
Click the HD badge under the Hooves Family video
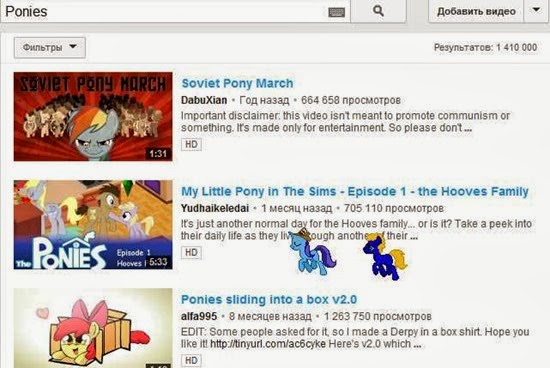[x=191, y=252]
